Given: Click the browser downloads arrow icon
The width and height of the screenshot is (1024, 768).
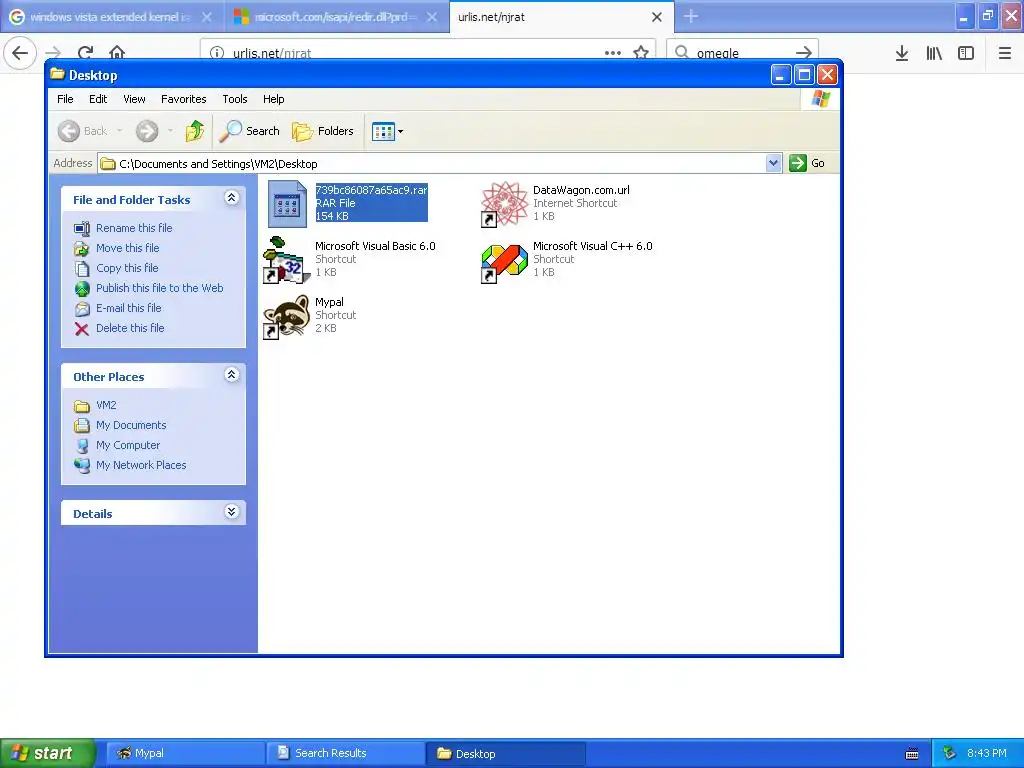Looking at the screenshot, I should point(902,53).
